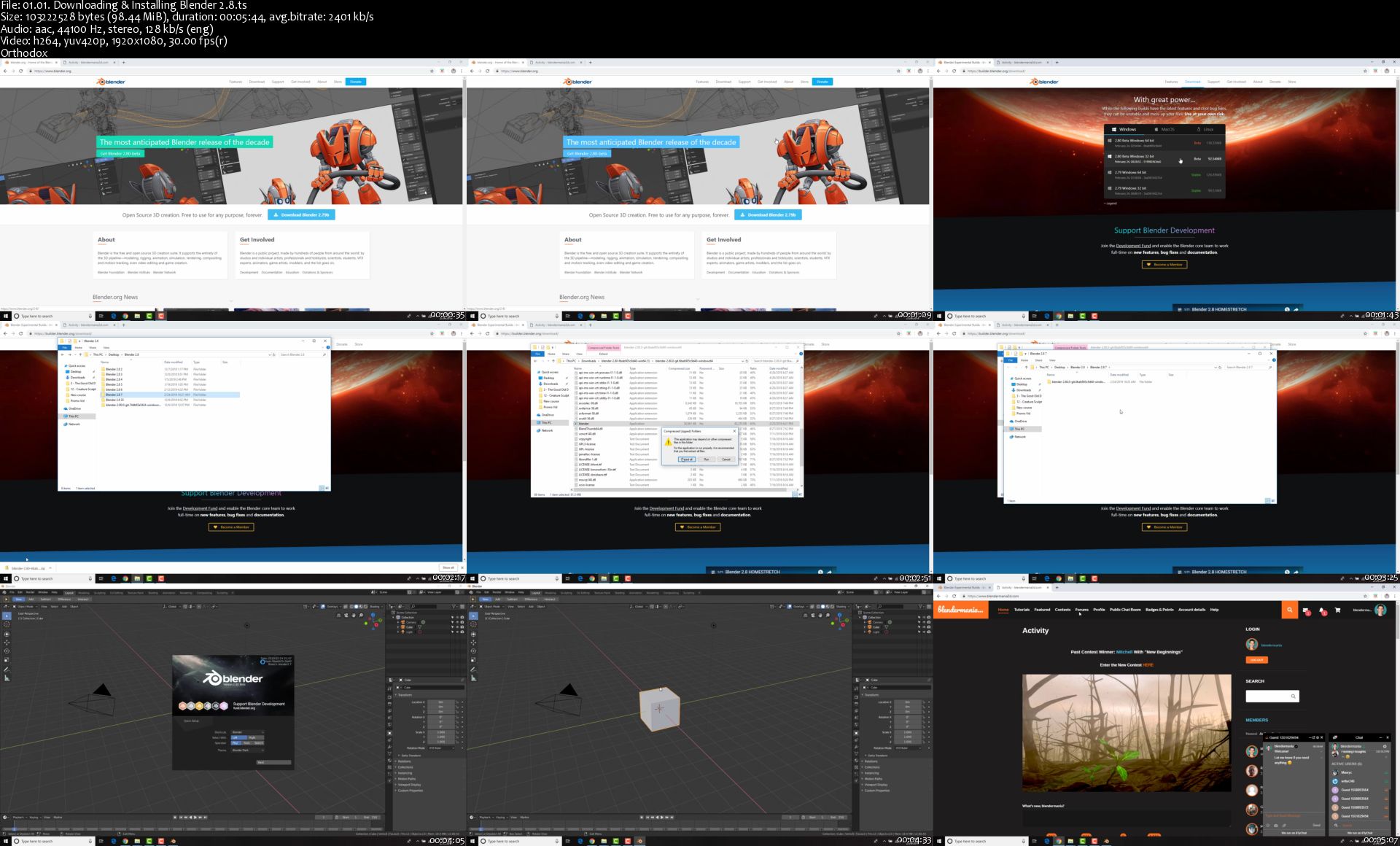Screen dimensions: 1400x846
Task: Open the Forums menu item on Blendermania
Action: pyautogui.click(x=1081, y=610)
